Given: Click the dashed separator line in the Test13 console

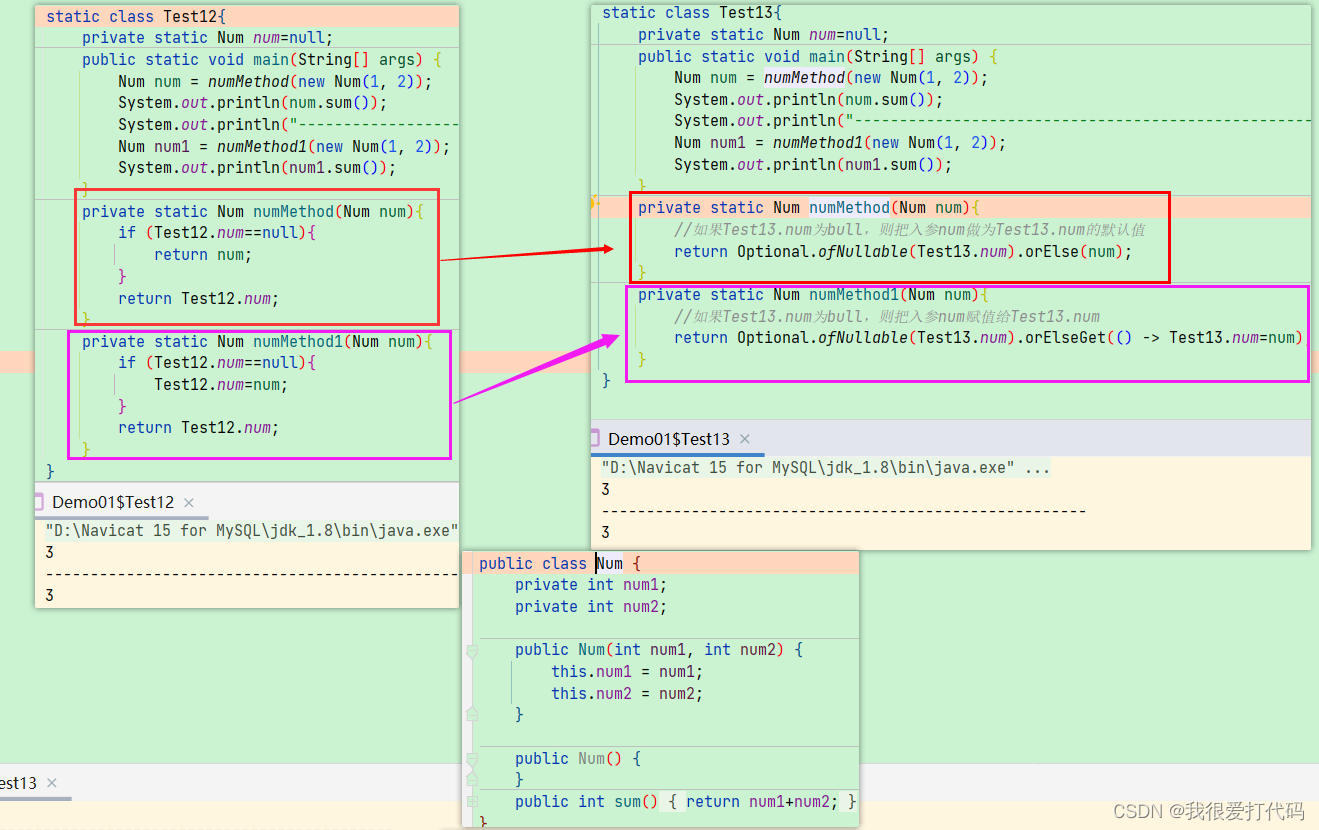Looking at the screenshot, I should coord(844,511).
